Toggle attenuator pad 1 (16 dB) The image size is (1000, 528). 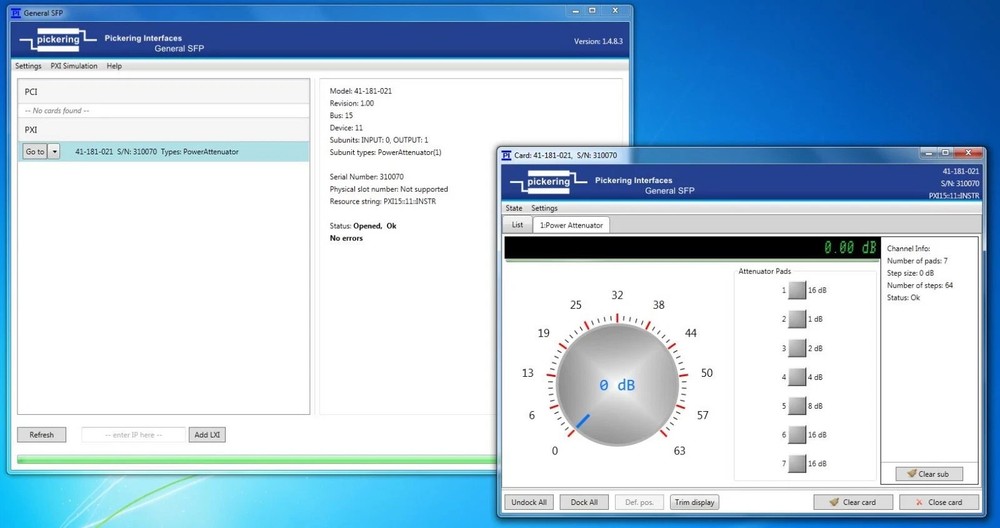797,290
